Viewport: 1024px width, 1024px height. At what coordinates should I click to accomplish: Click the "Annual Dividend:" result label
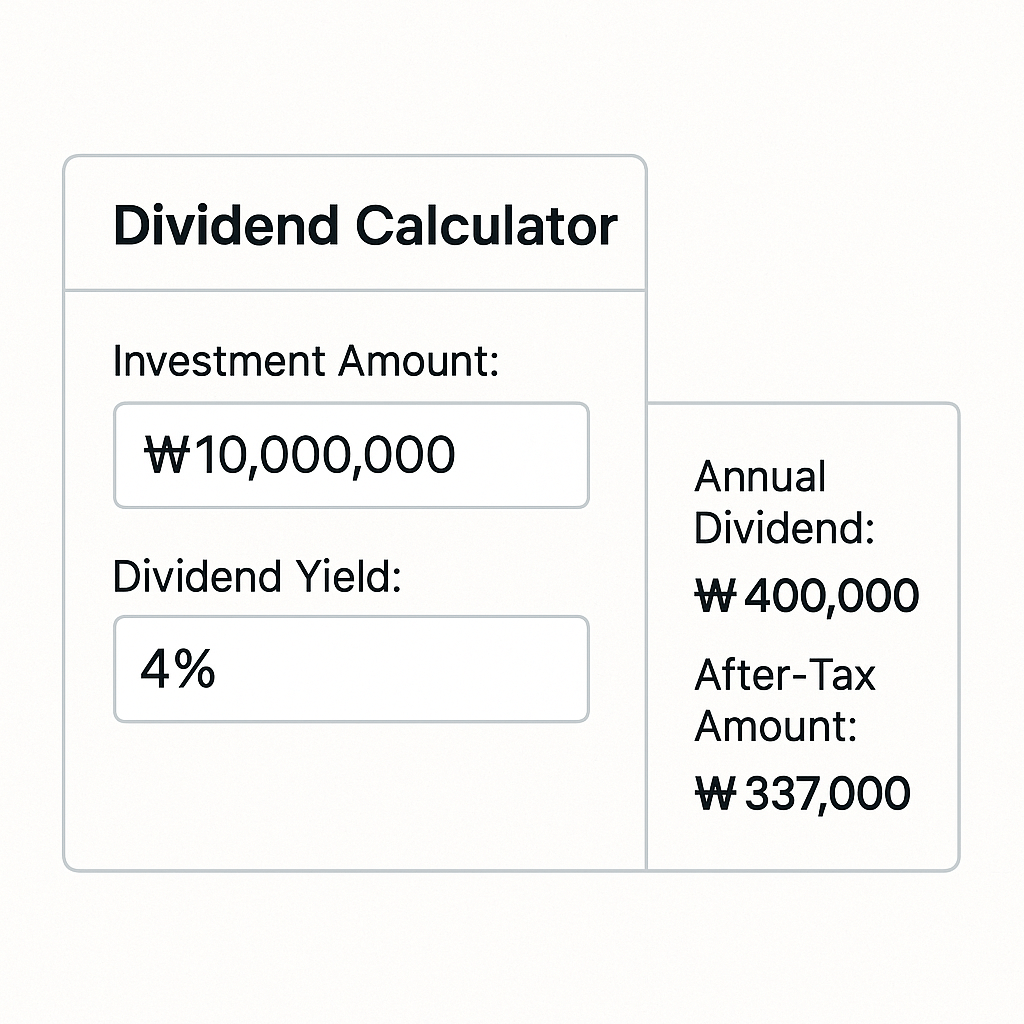784,503
